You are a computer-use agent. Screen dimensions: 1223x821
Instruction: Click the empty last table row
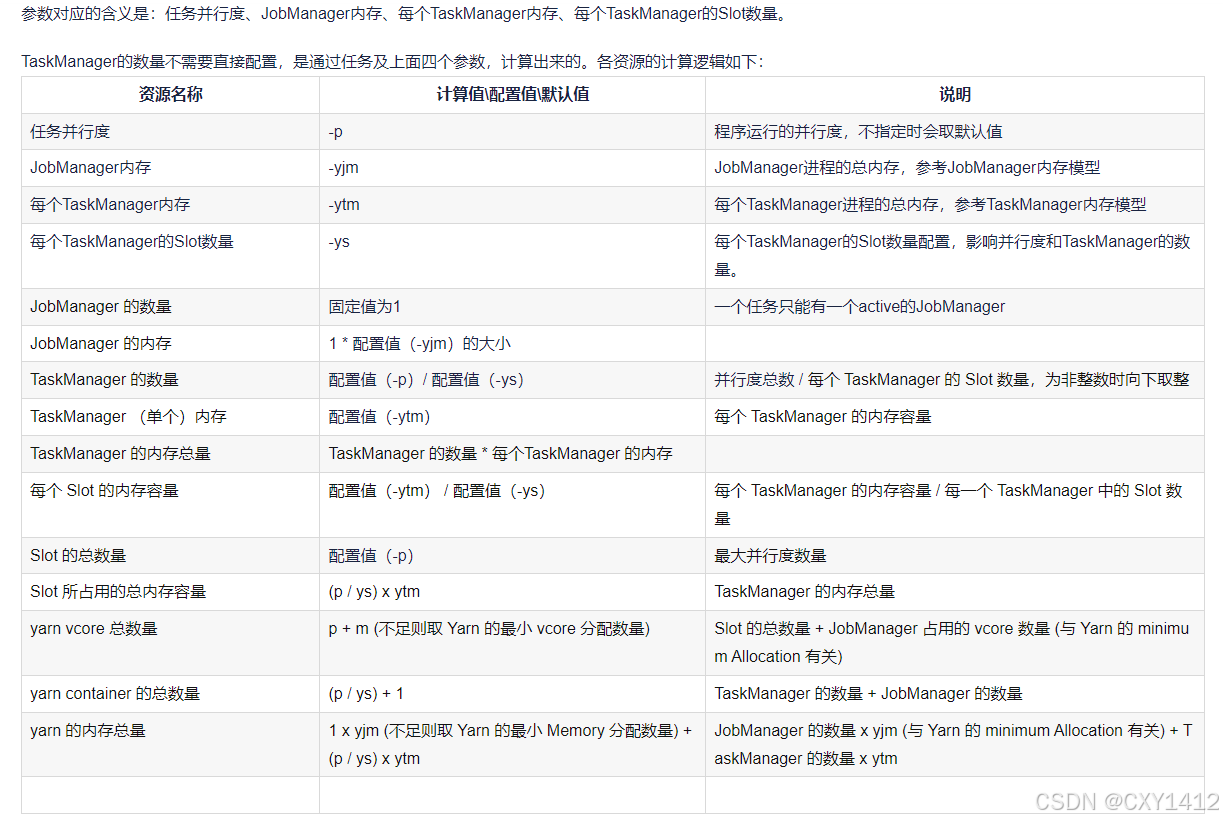click(x=169, y=794)
